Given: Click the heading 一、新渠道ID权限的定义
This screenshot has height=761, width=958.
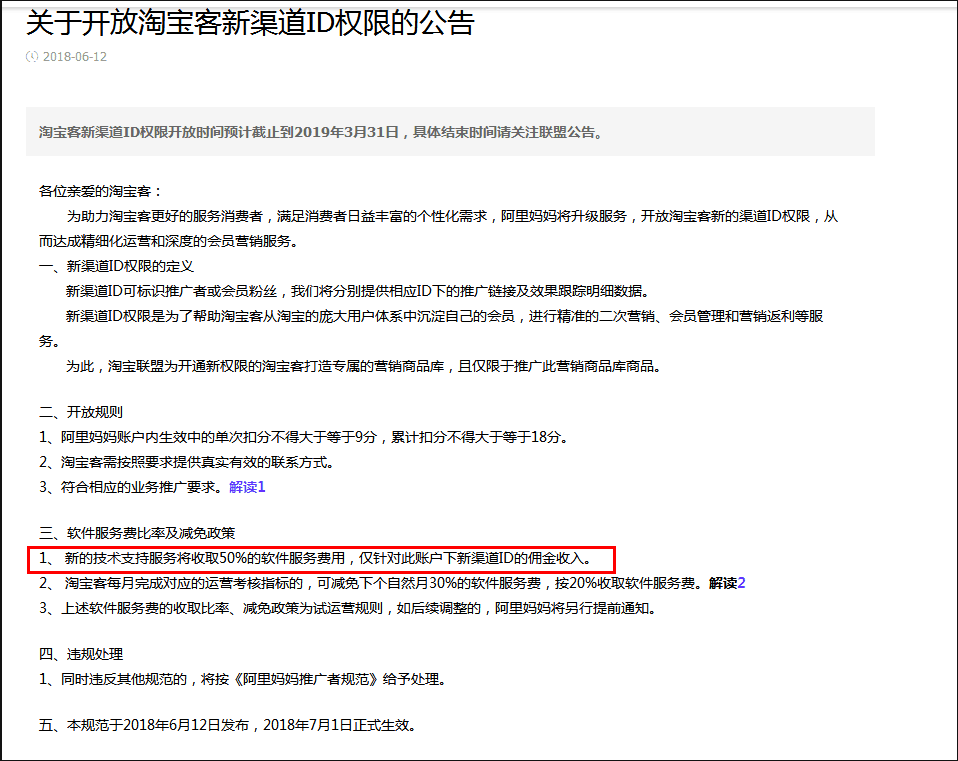Looking at the screenshot, I should 116,266.
